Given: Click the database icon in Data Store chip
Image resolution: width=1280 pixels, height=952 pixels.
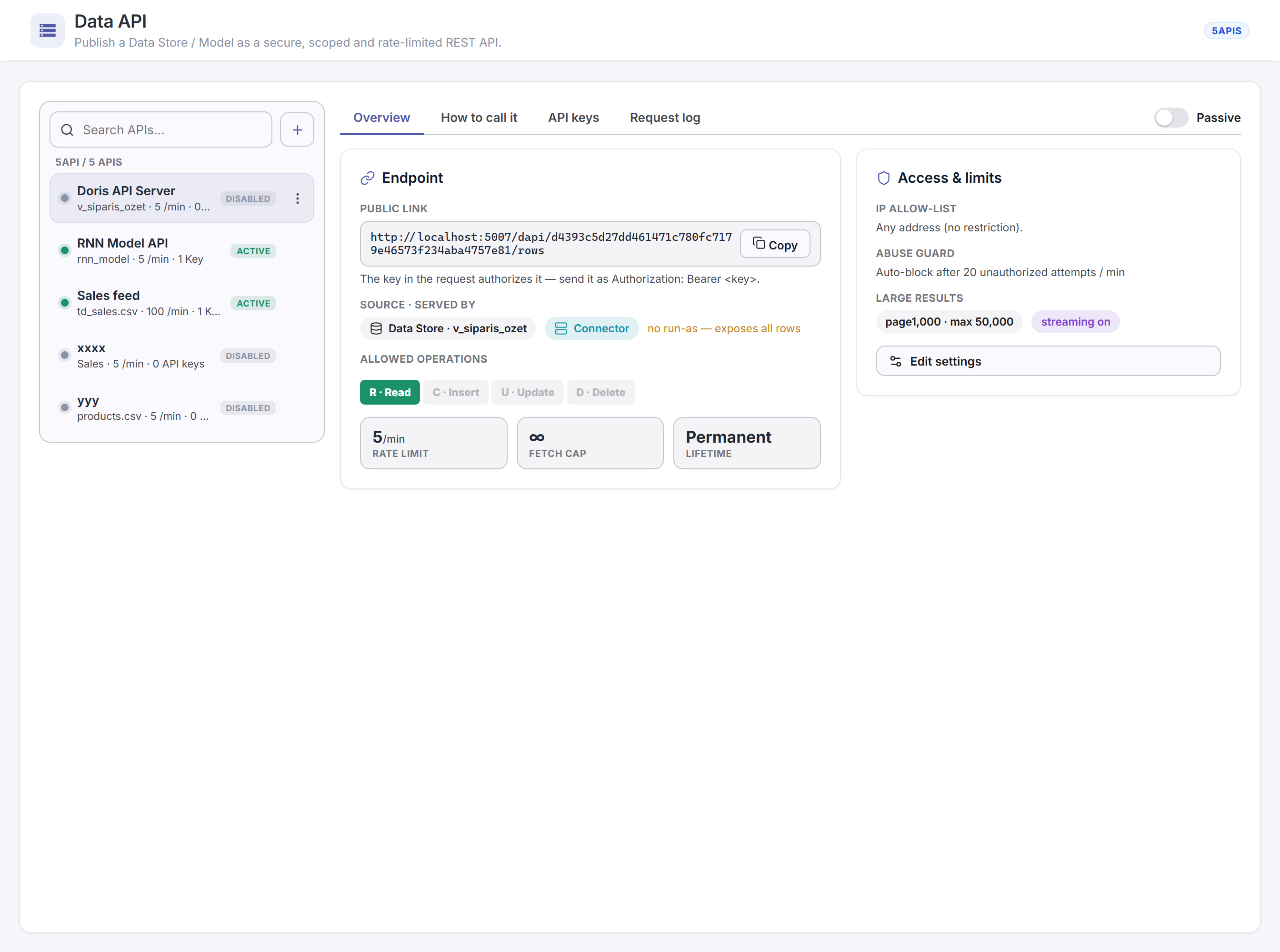Looking at the screenshot, I should (x=376, y=328).
